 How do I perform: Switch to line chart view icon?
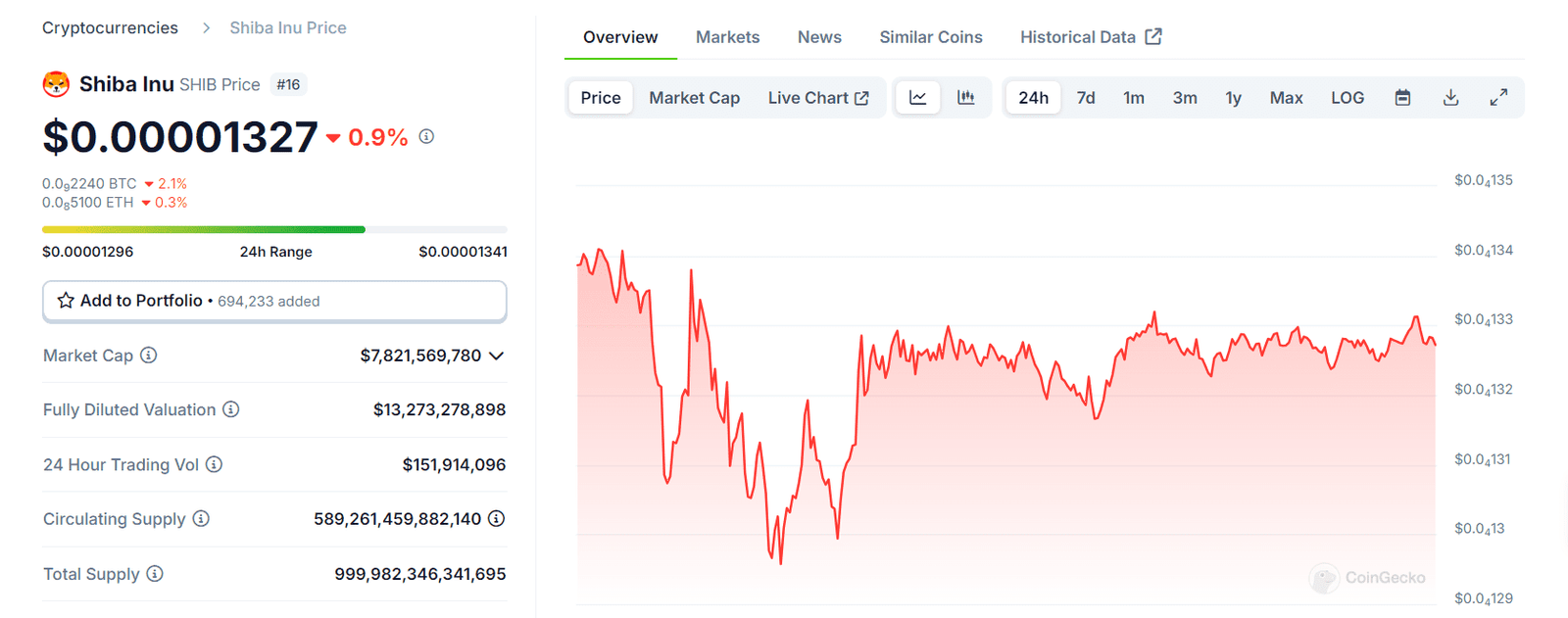[x=918, y=98]
